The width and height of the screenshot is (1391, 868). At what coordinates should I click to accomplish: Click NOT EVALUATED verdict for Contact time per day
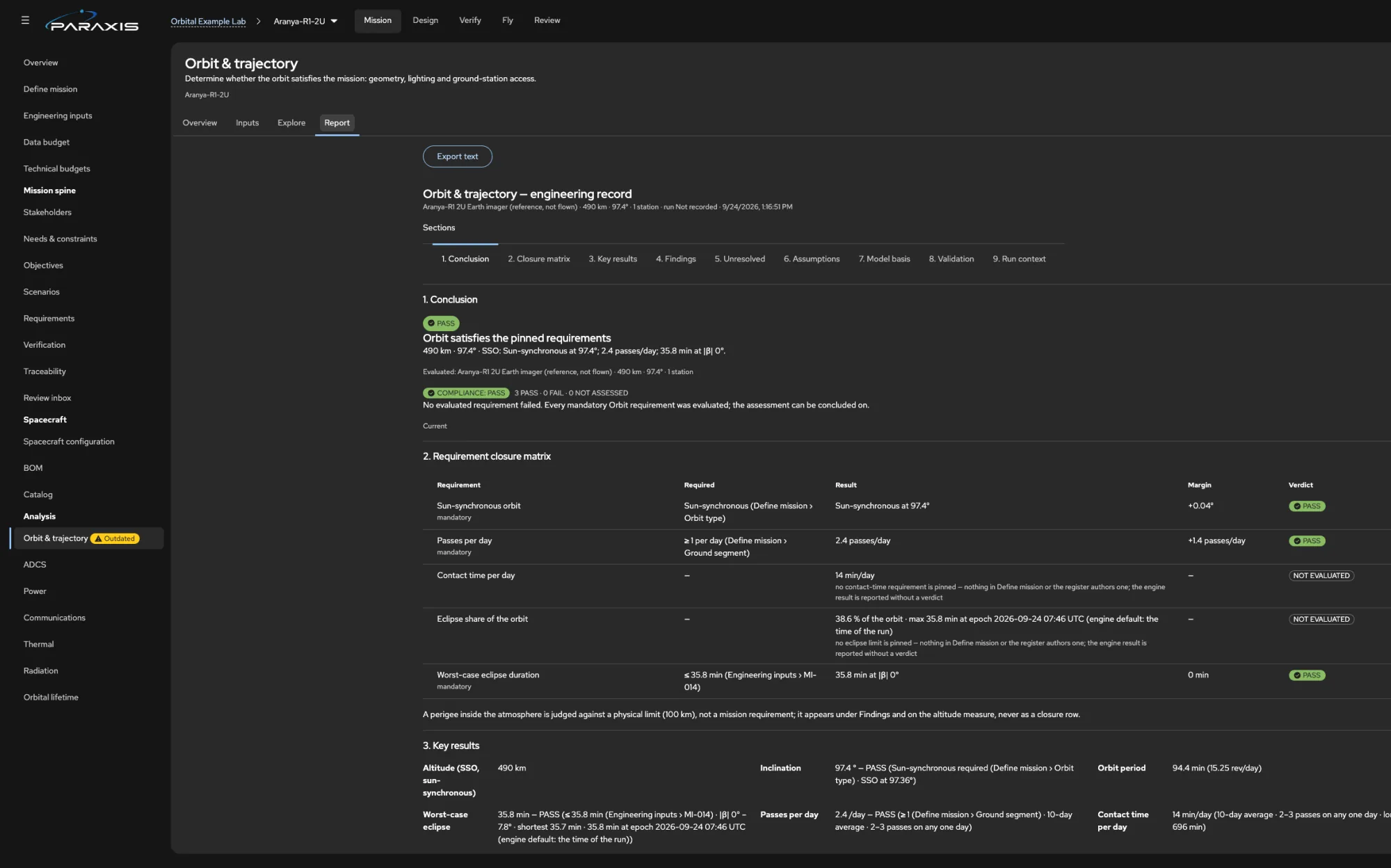tap(1321, 576)
